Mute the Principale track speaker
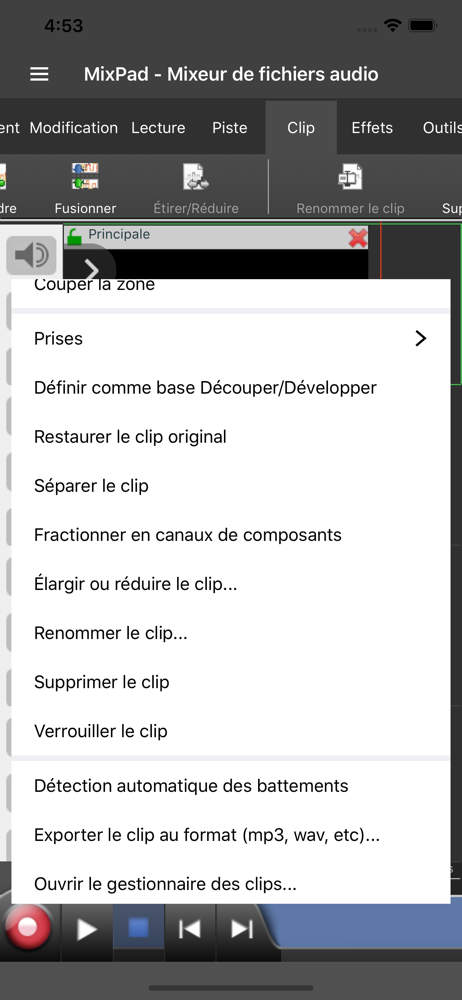This screenshot has height=1000, width=462. (x=31, y=255)
